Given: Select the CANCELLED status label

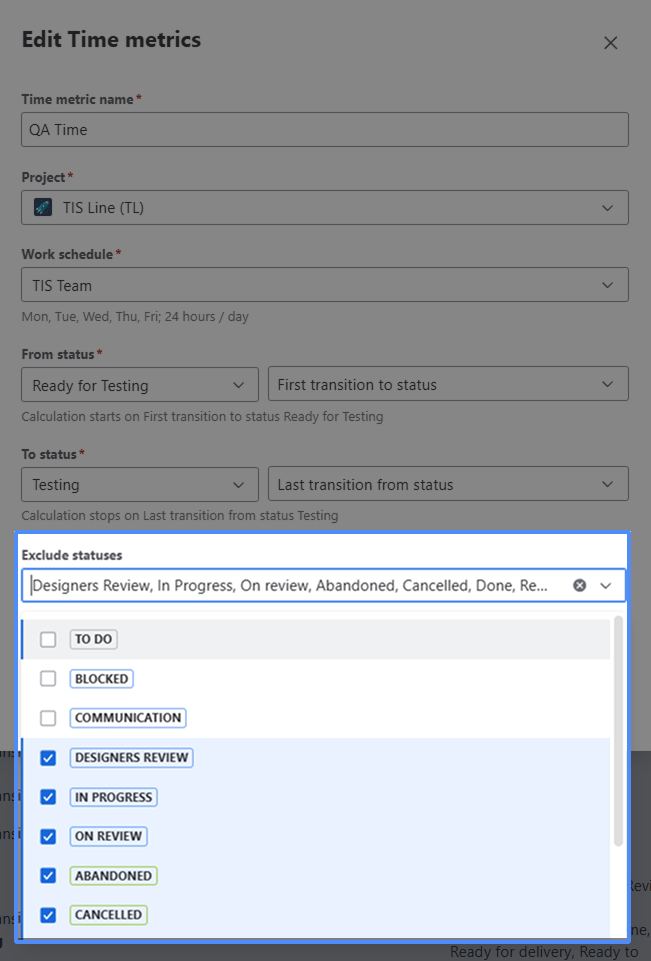Looking at the screenshot, I should point(109,915).
